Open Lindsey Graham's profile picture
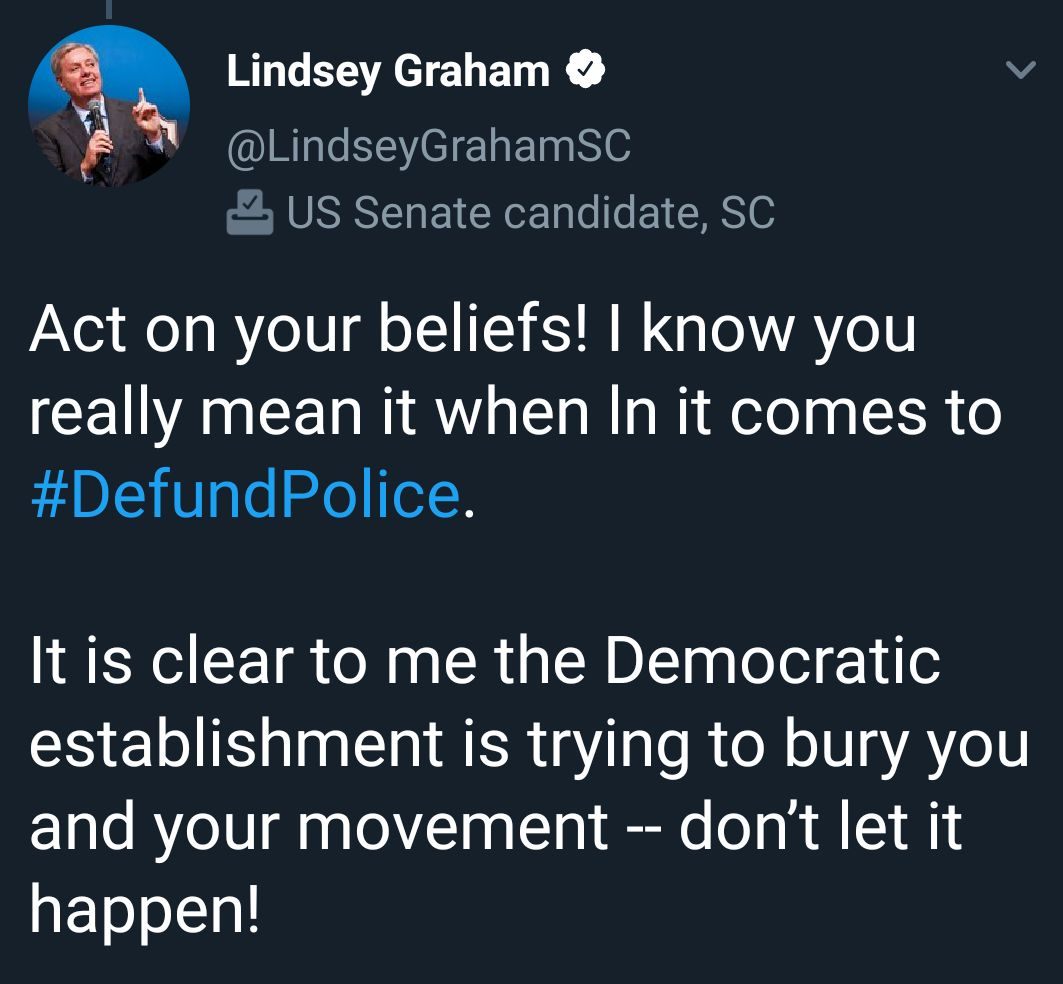The height and width of the screenshot is (984, 1063). point(109,106)
